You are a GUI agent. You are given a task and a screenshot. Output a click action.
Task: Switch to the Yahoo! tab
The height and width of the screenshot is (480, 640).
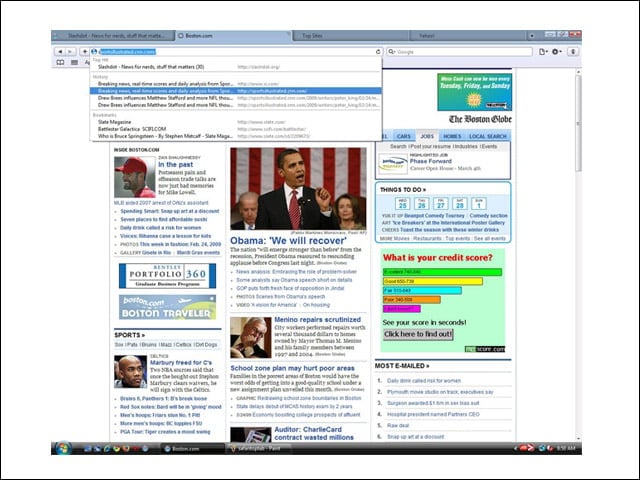(x=467, y=36)
